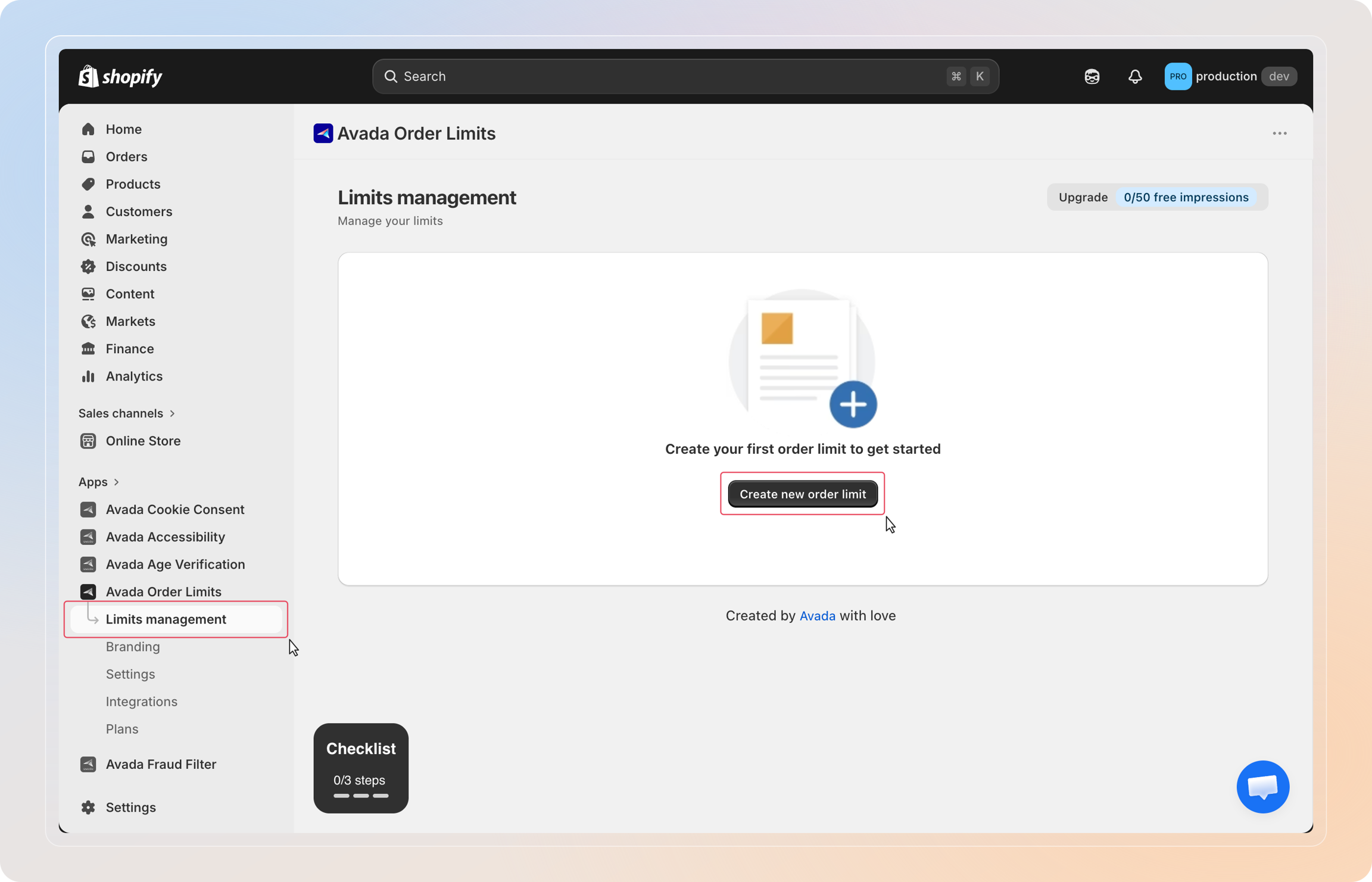
Task: Expand the Apps section
Action: coord(99,482)
